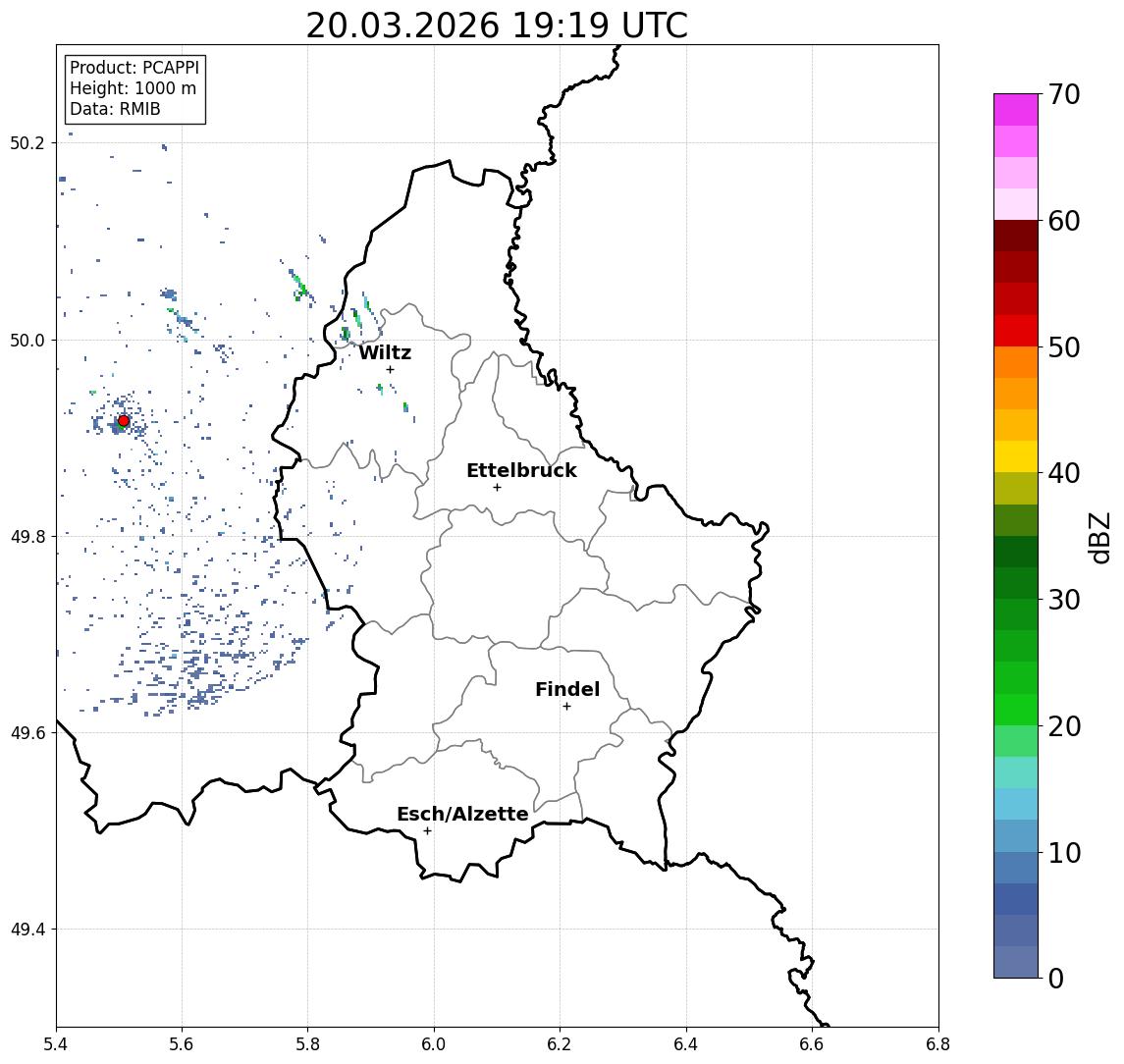Click the Esch/Alzette station cross marker
Image resolution: width=1124 pixels, height=1064 pixels.
point(427,831)
